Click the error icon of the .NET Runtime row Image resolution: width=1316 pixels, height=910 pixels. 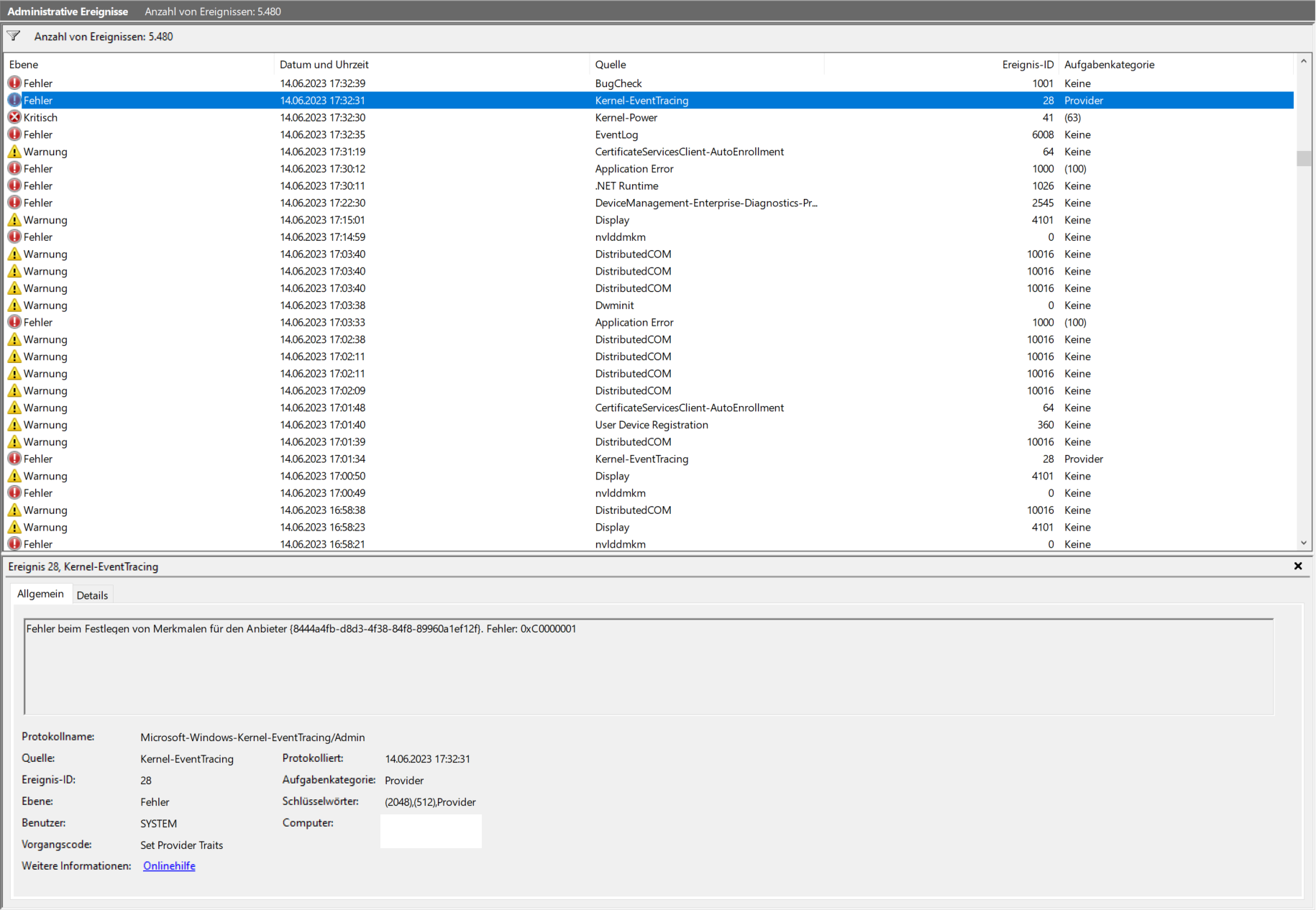(x=14, y=185)
